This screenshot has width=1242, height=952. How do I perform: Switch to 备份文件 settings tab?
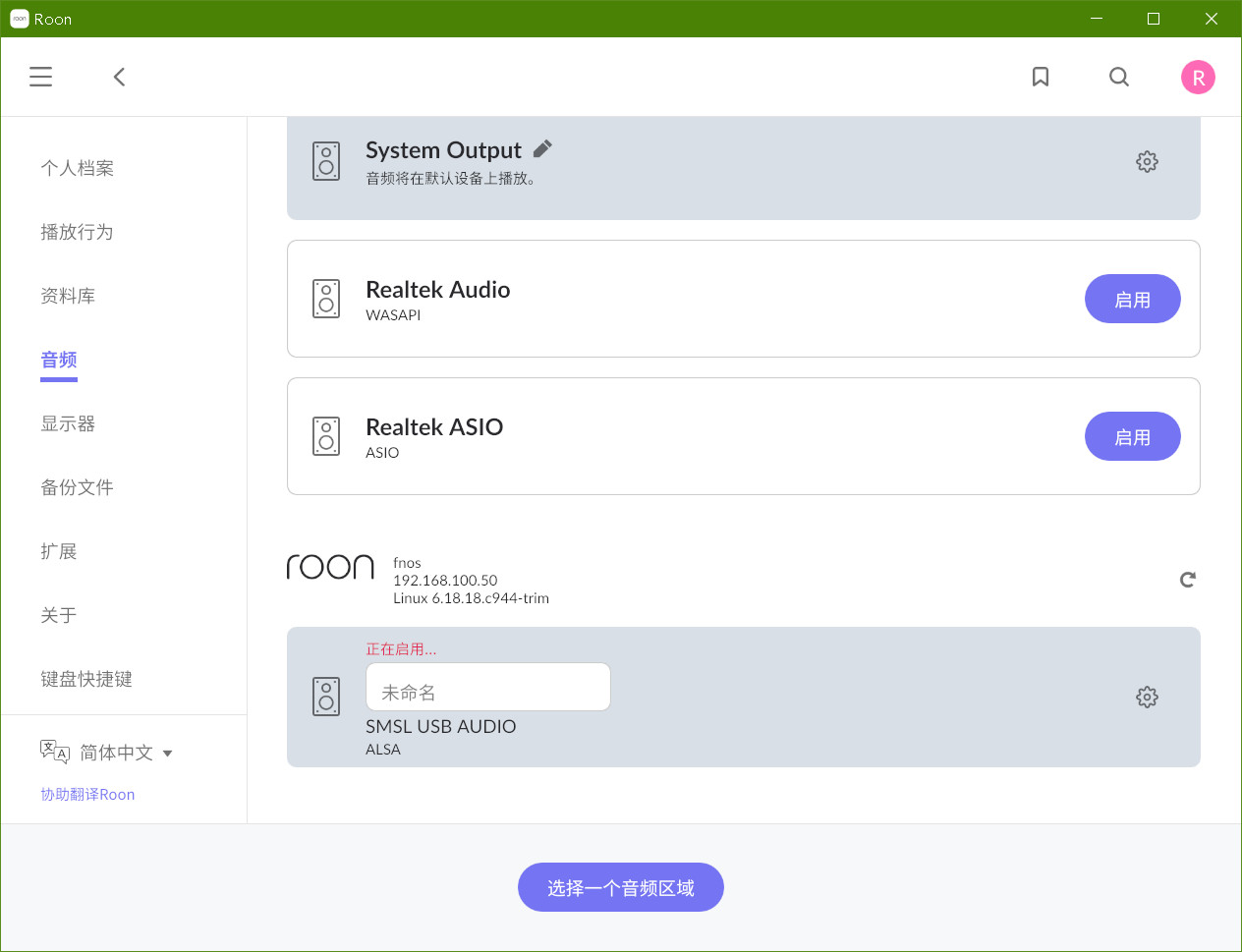pos(77,487)
